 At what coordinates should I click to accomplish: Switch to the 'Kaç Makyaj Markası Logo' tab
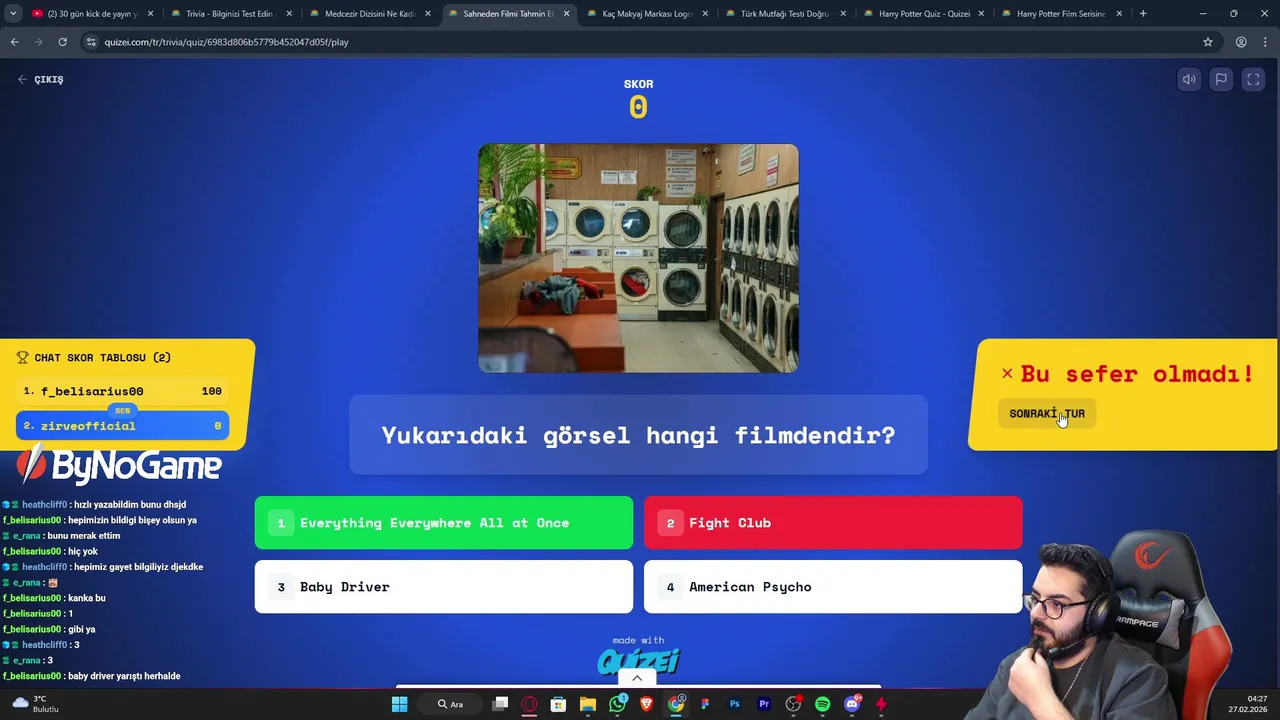point(646,14)
